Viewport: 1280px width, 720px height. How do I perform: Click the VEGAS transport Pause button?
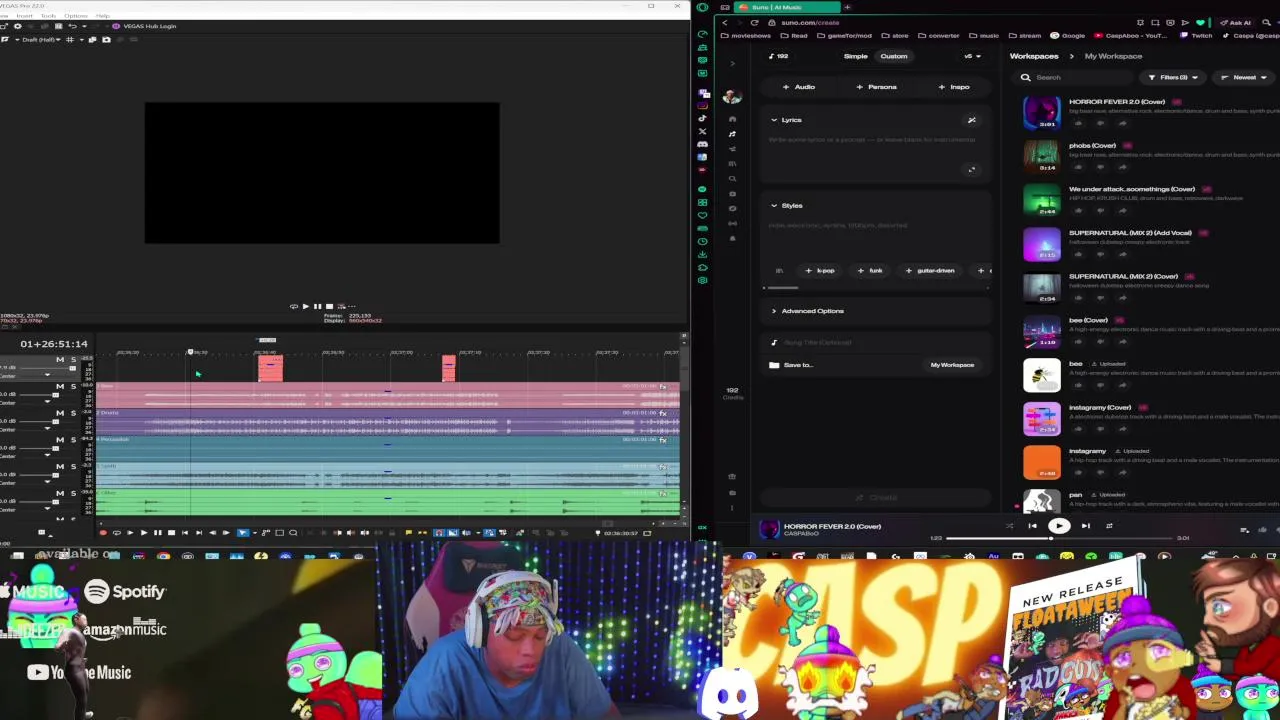click(x=157, y=533)
